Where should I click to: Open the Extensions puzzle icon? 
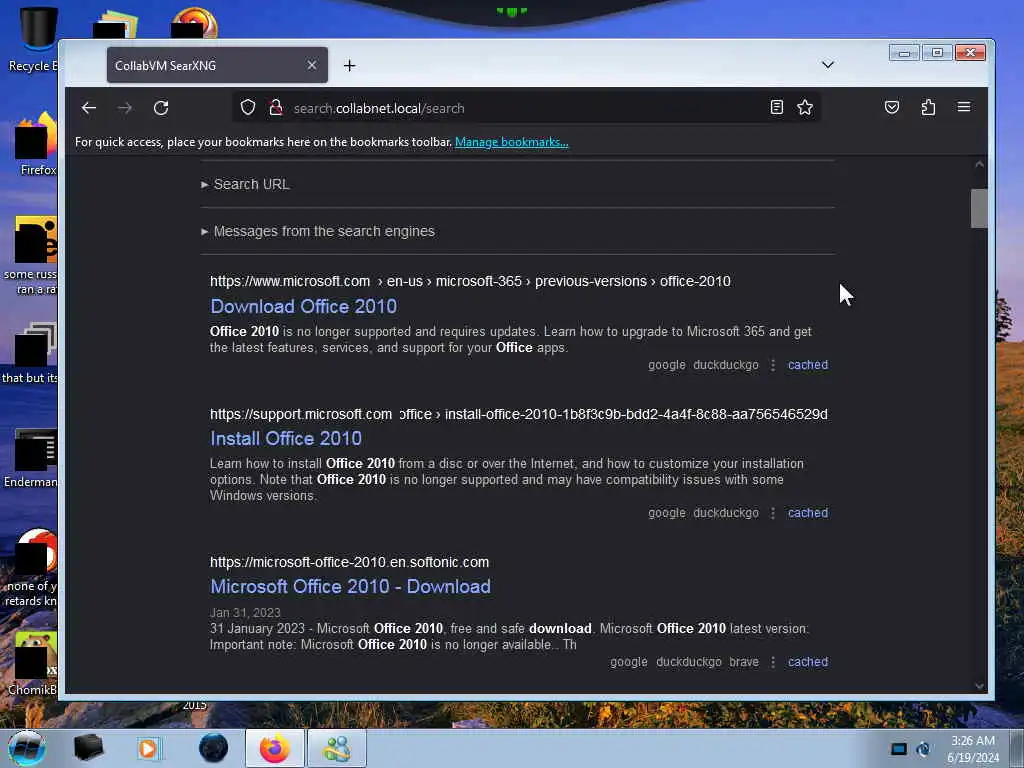click(x=928, y=107)
